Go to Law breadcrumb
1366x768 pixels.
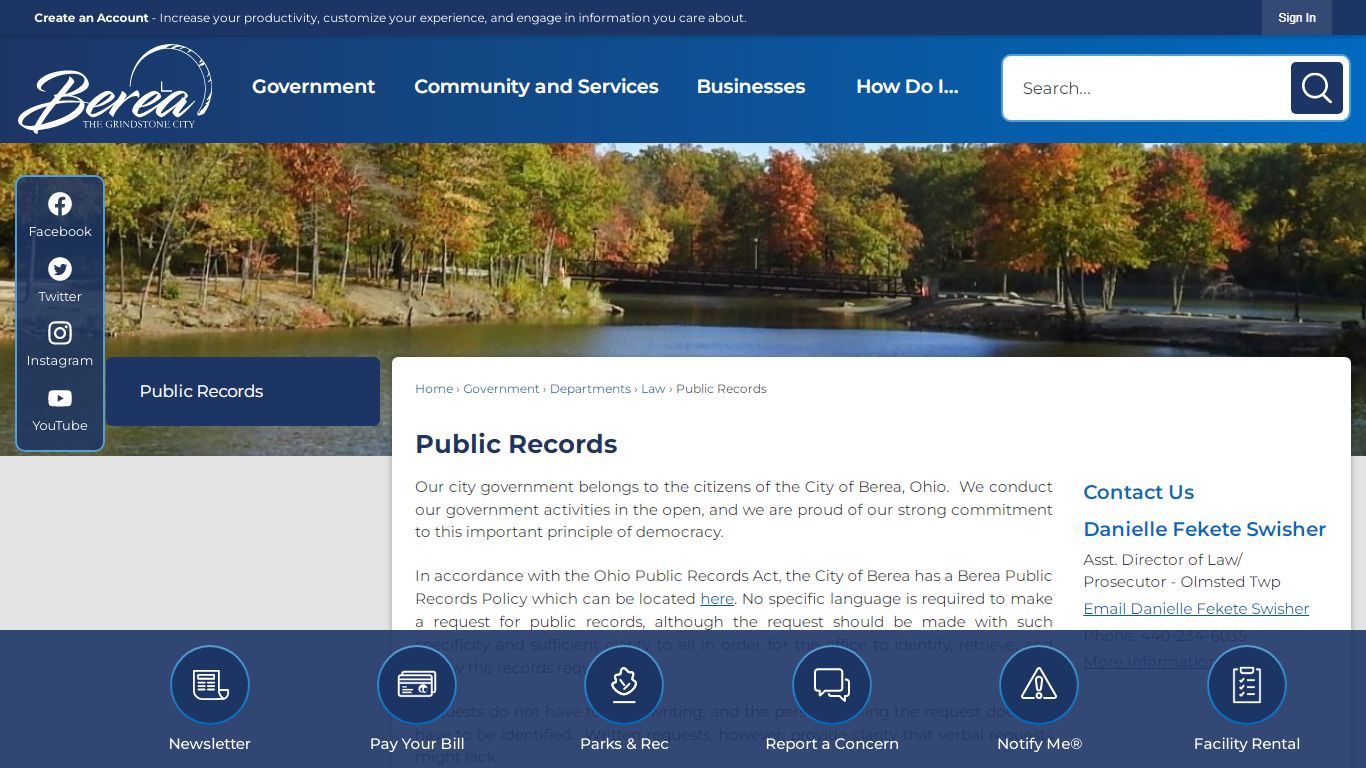653,389
